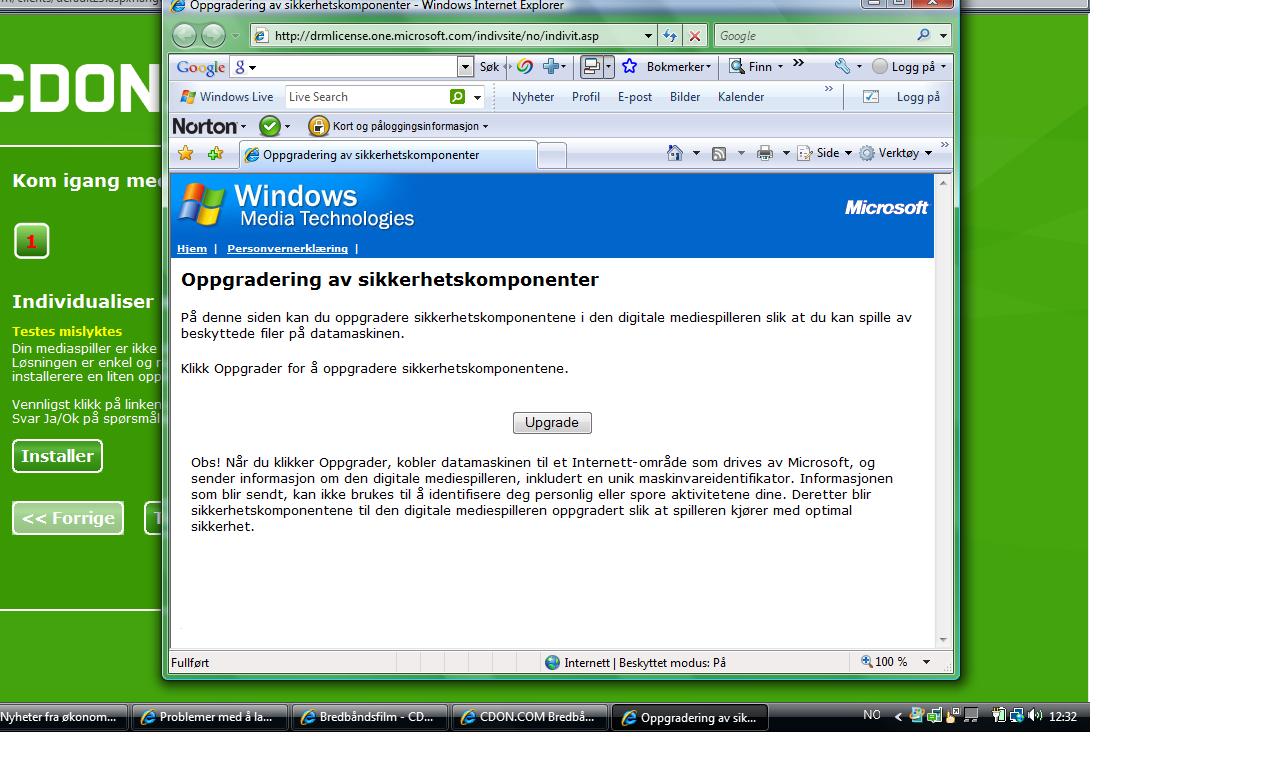
Task: Click the Finn search icon on the Google toolbar
Action: (x=737, y=67)
